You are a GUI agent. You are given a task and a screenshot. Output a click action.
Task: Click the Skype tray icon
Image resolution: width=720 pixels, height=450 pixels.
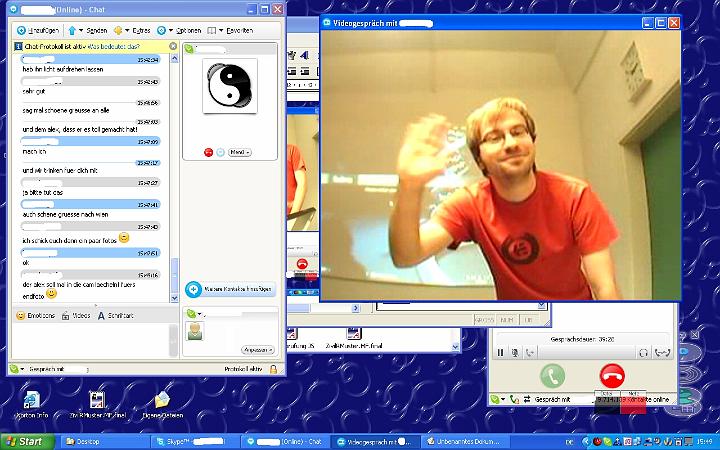(x=607, y=442)
